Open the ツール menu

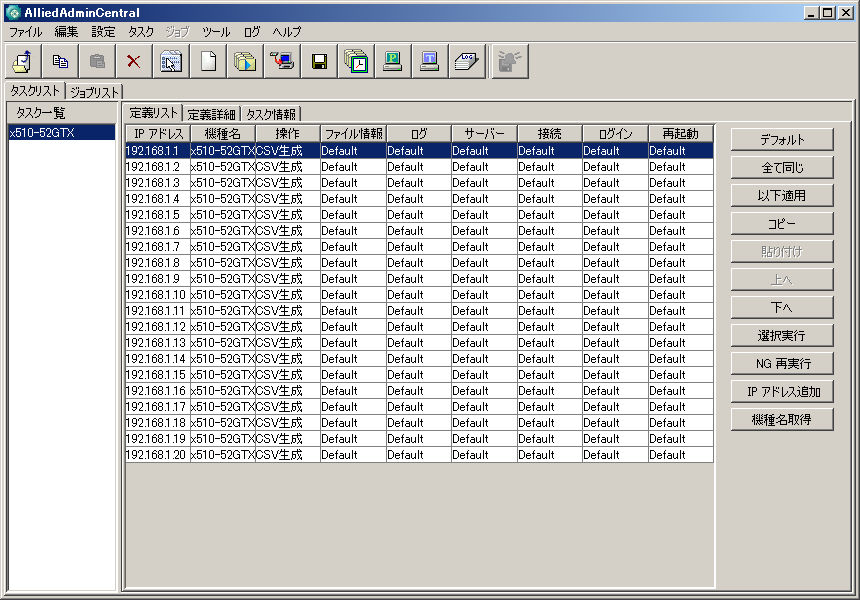[x=216, y=32]
